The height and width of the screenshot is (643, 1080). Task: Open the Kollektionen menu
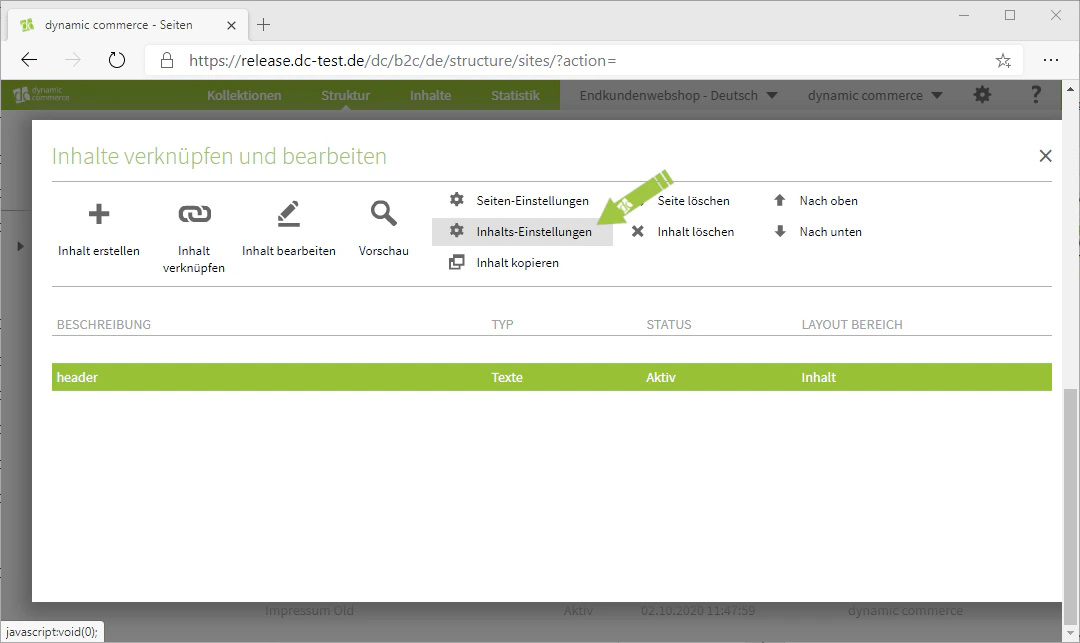[x=244, y=96]
